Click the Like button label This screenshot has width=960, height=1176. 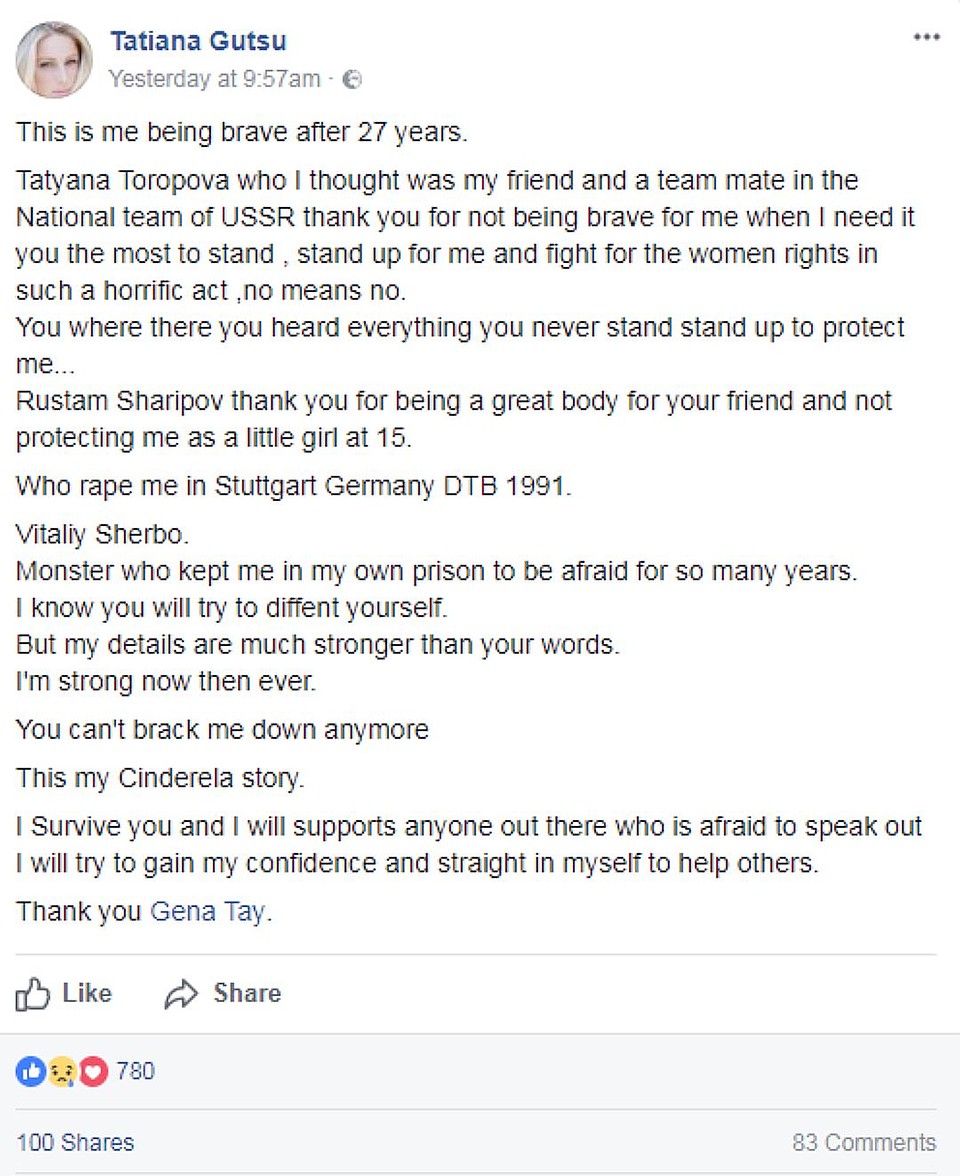[87, 993]
